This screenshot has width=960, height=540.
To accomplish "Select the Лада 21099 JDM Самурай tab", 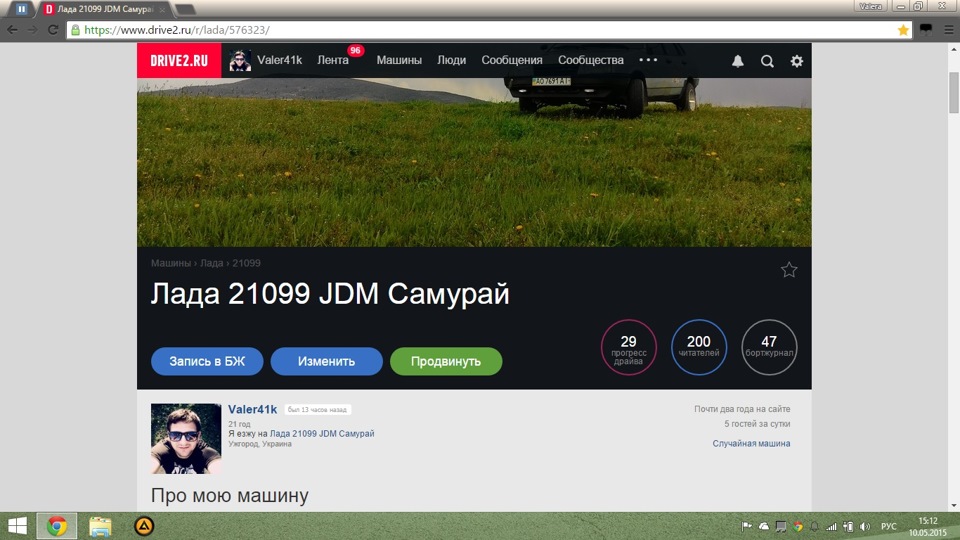I will point(104,9).
